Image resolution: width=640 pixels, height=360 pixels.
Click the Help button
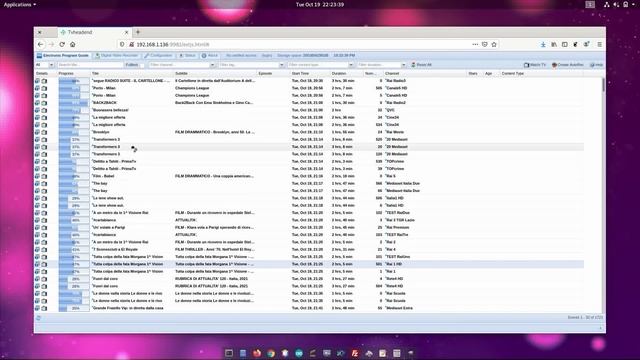point(596,65)
